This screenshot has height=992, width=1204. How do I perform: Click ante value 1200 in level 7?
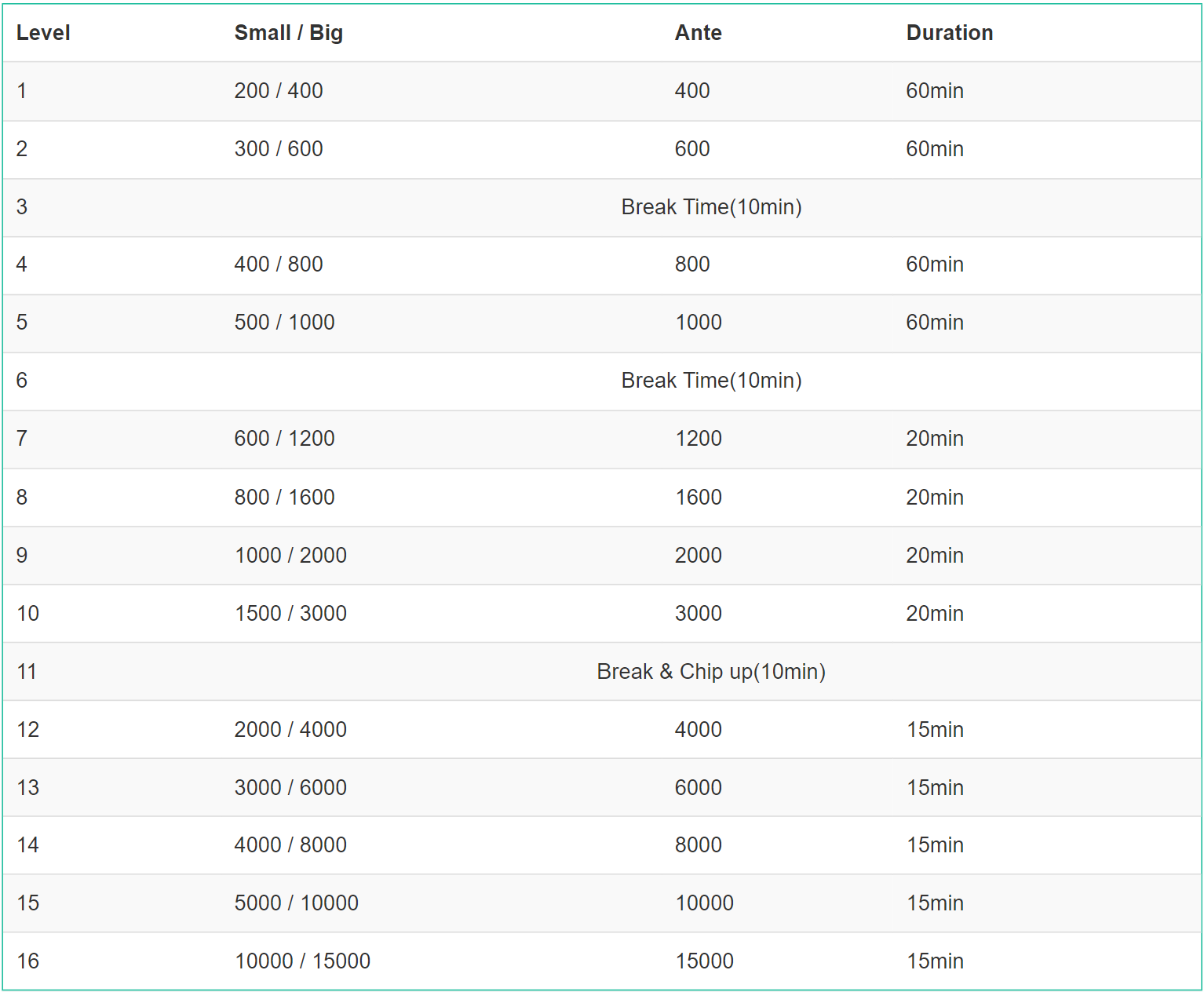click(699, 439)
